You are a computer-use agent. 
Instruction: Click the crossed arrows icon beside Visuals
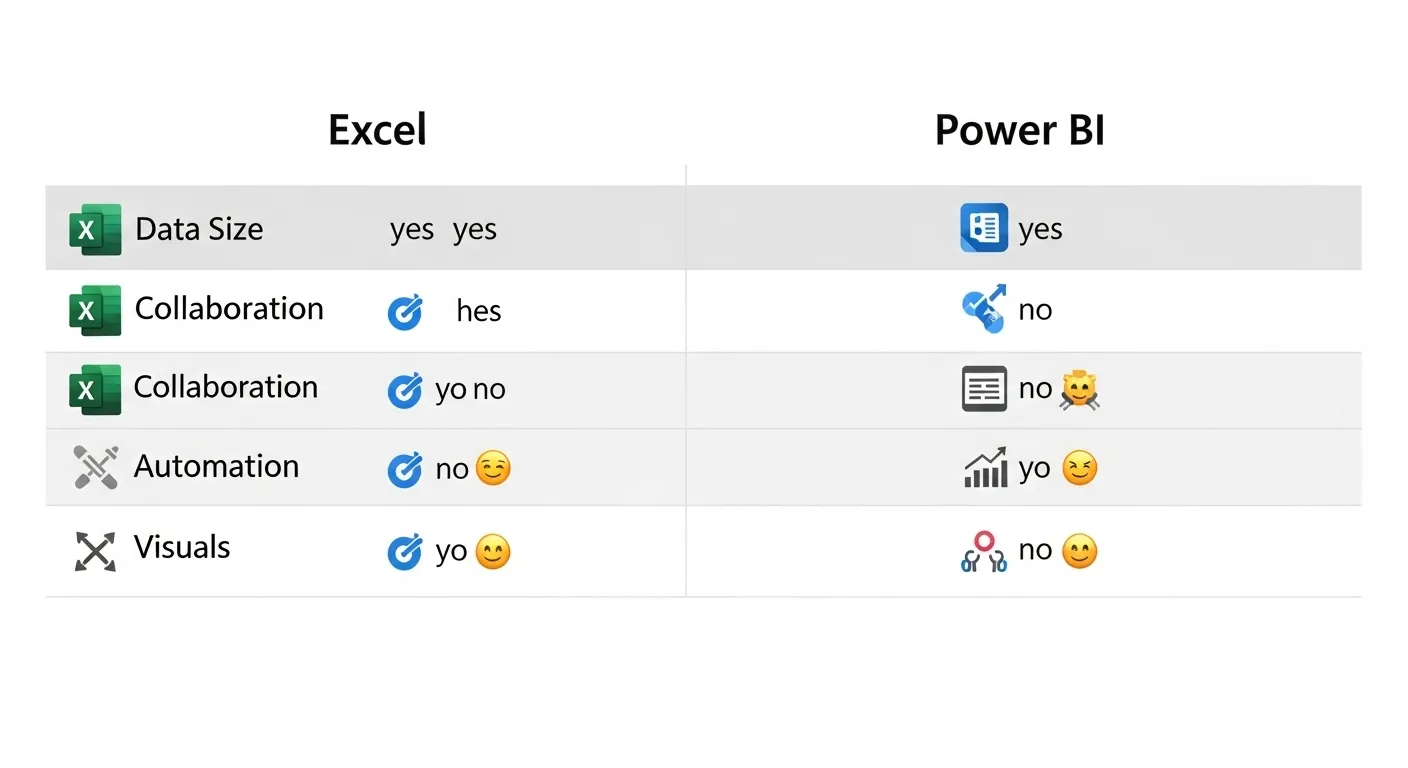click(x=95, y=551)
